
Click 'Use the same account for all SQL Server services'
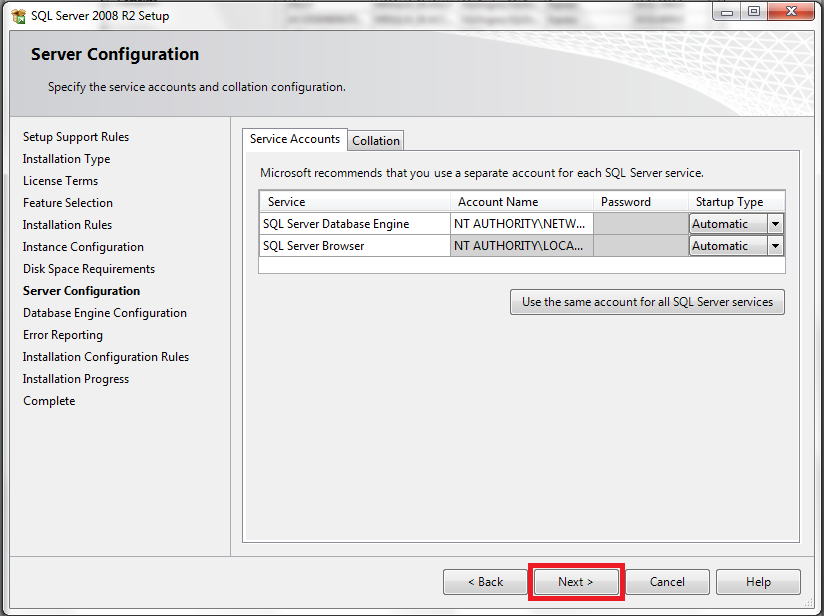point(647,302)
